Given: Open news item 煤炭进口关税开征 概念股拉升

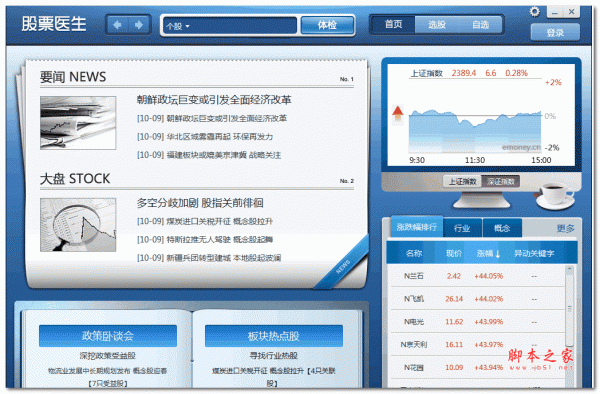Looking at the screenshot, I should click(x=205, y=221).
